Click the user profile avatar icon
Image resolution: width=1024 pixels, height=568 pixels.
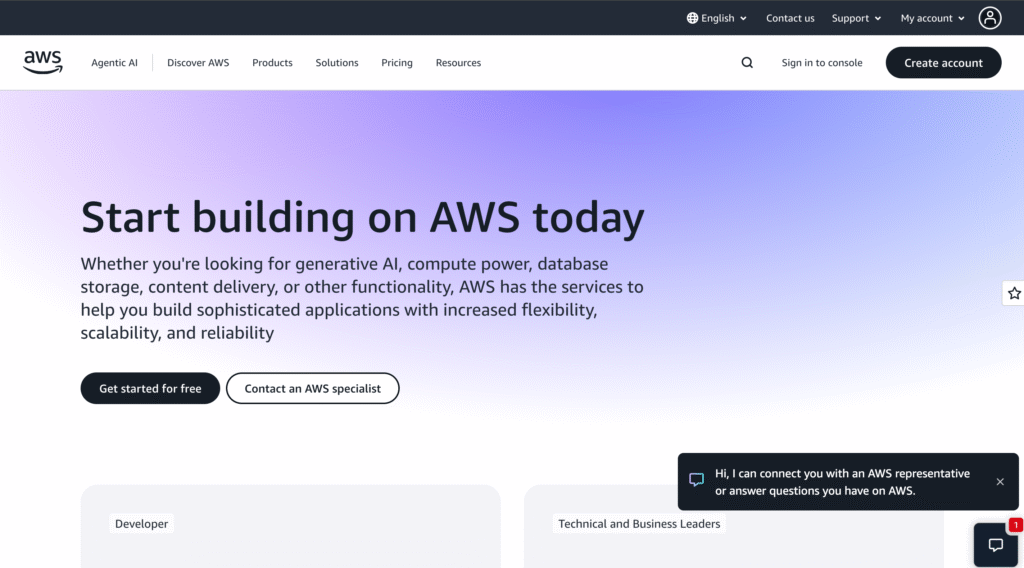[990, 18]
